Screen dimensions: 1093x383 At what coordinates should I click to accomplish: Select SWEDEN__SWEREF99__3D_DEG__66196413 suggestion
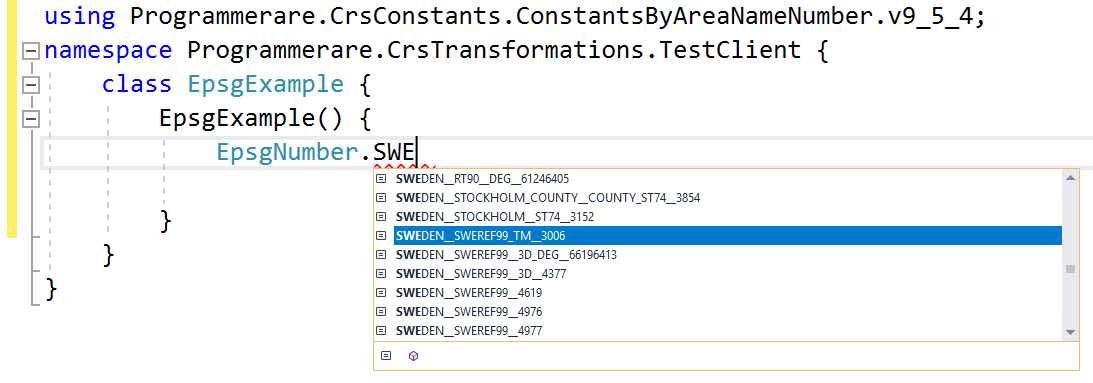click(717, 255)
